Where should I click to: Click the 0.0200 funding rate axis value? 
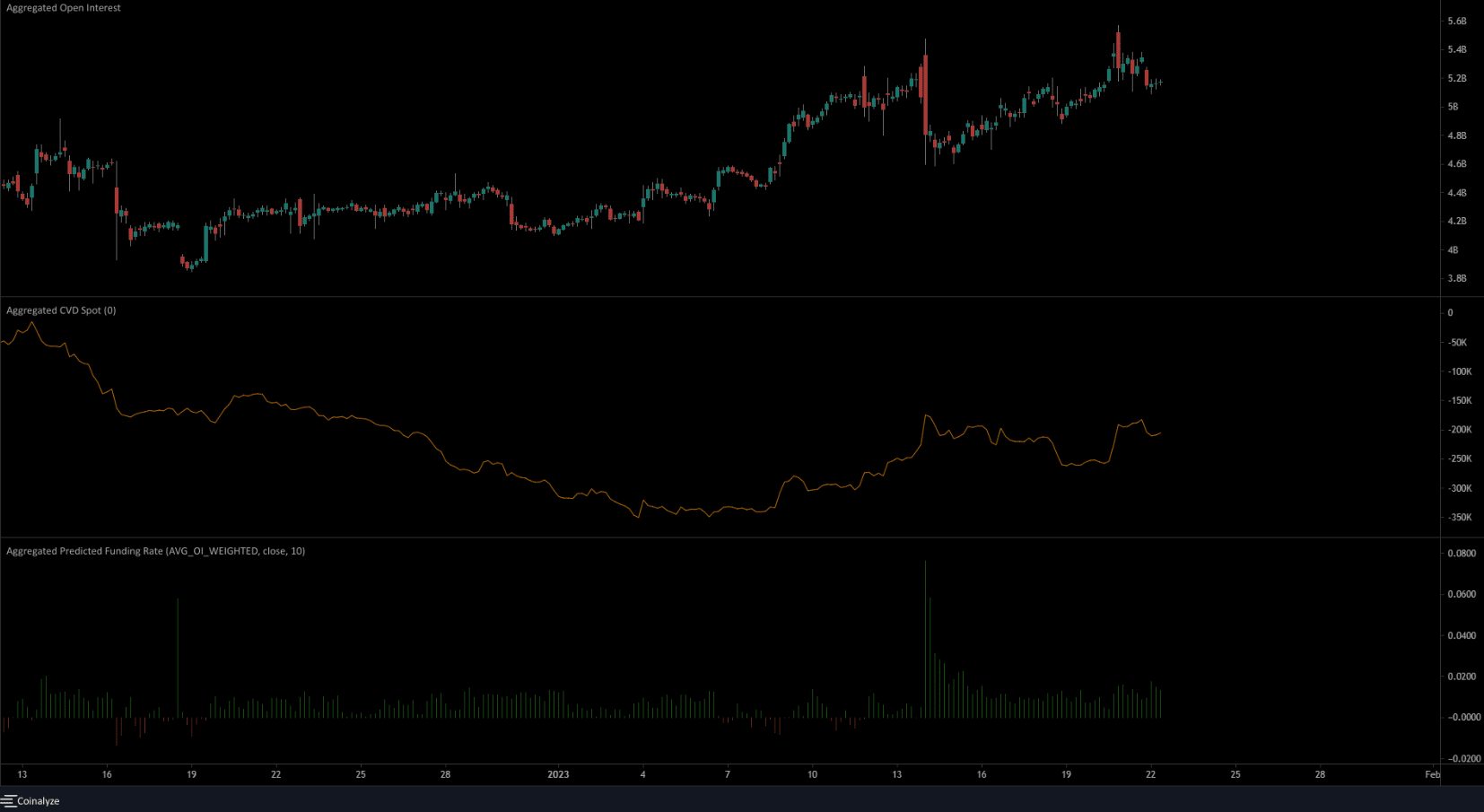1462,677
